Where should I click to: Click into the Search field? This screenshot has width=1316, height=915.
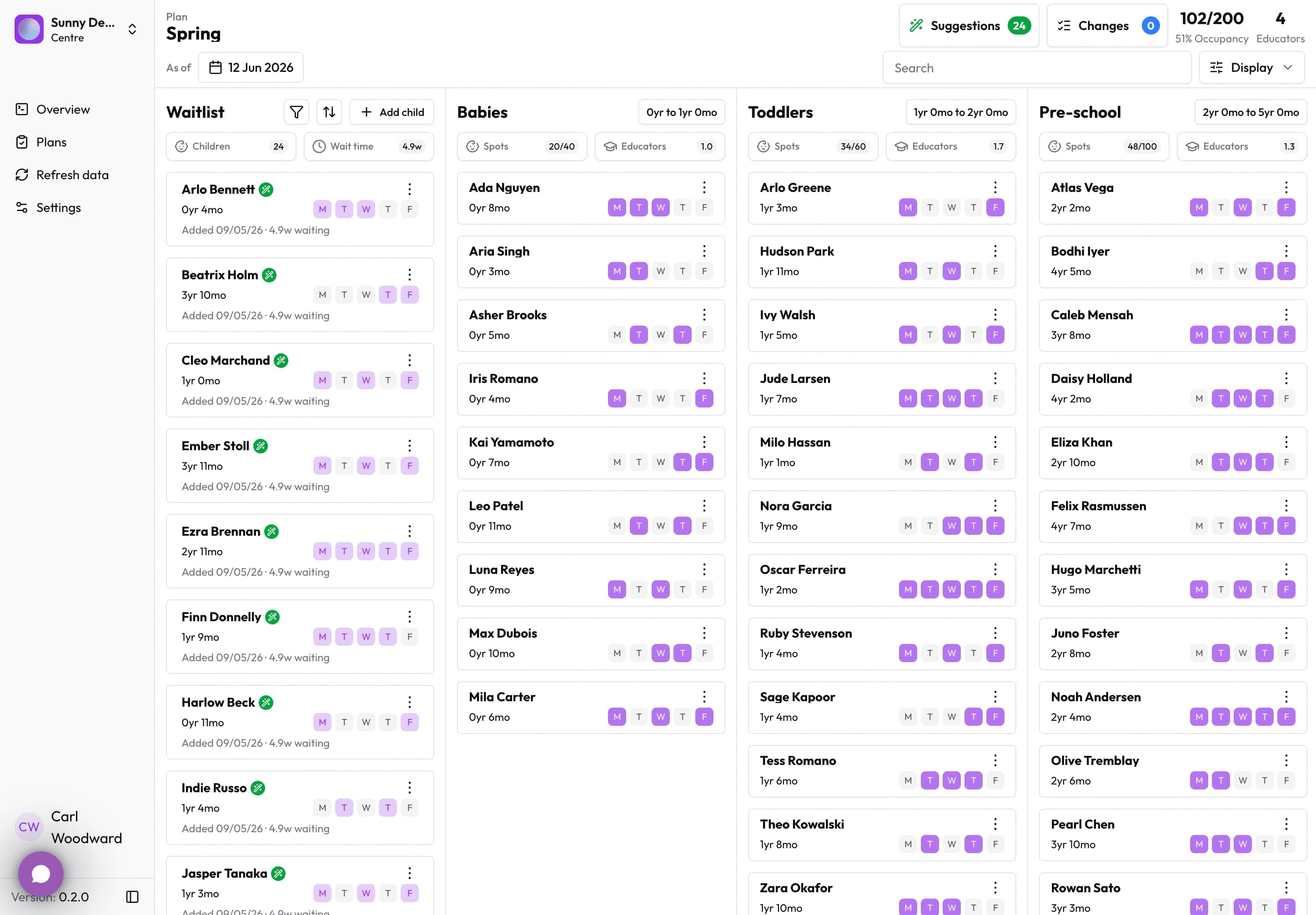coord(1036,68)
